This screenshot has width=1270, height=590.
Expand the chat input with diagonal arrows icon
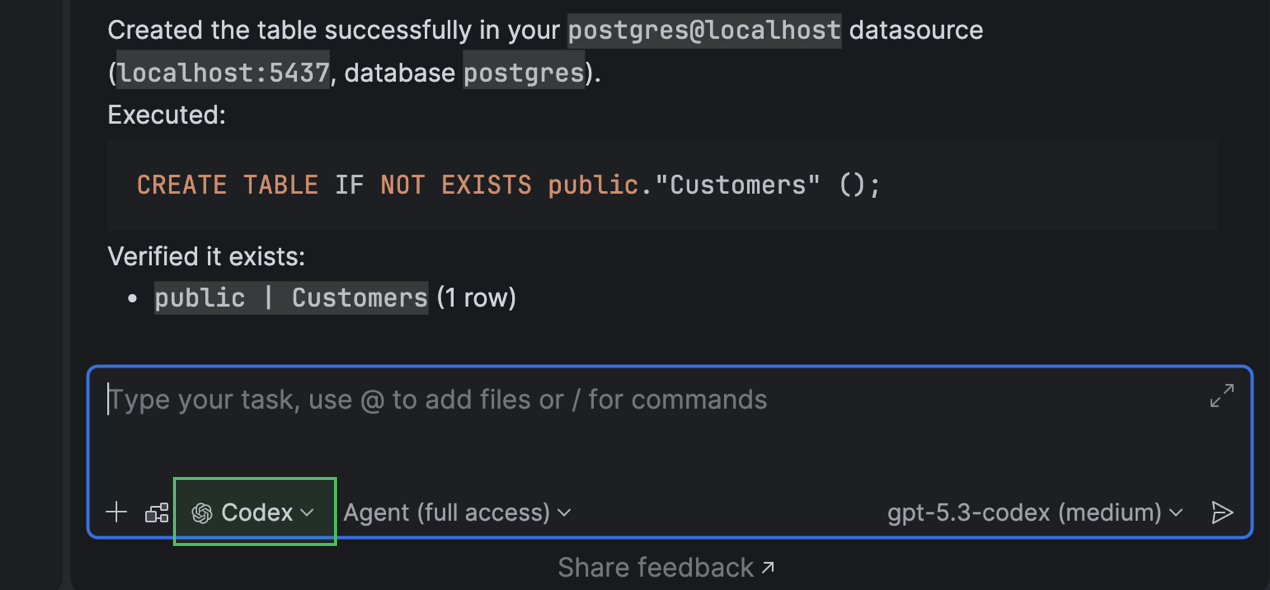pyautogui.click(x=1221, y=397)
